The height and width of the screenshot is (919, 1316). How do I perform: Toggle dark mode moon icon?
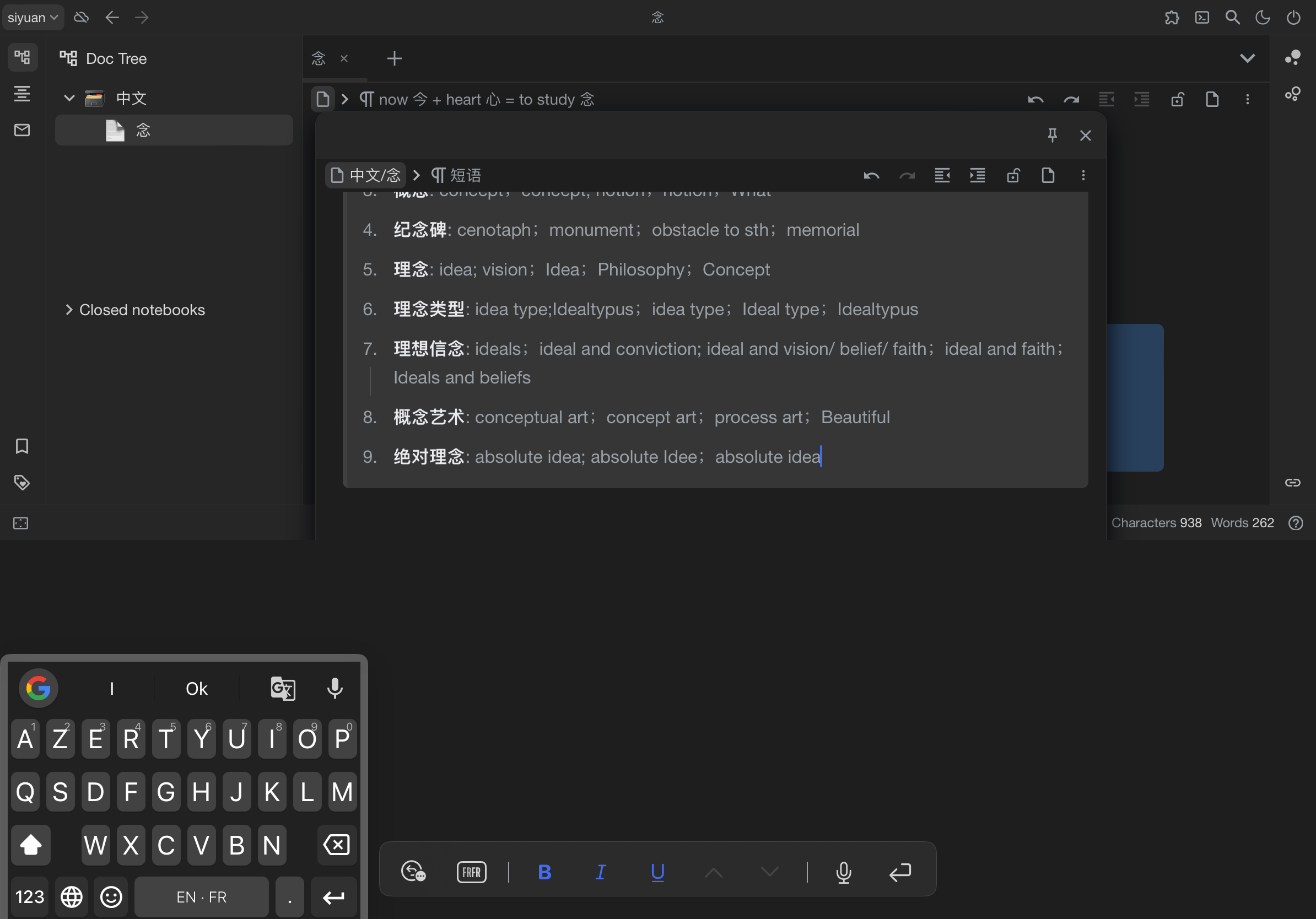pos(1263,17)
